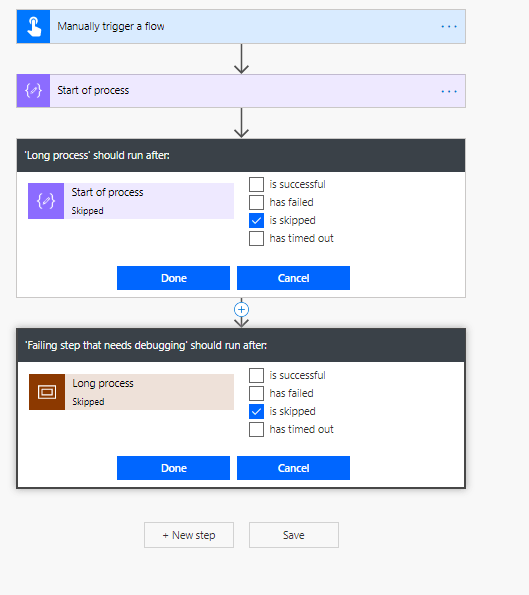529x595 pixels.
Task: Save the flow
Action: 294,535
